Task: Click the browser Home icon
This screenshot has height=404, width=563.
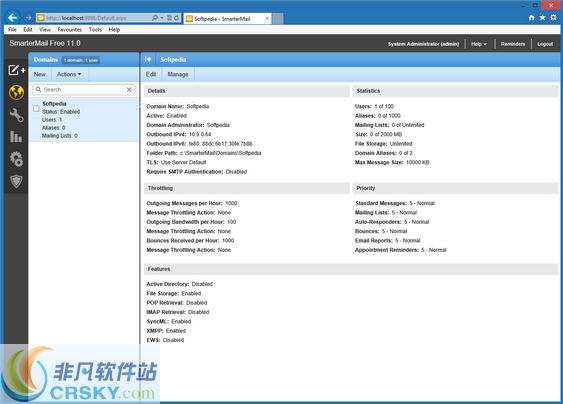Action: (x=531, y=18)
